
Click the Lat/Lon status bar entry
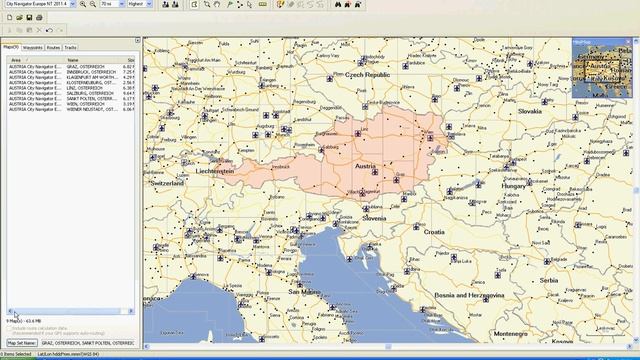68,354
